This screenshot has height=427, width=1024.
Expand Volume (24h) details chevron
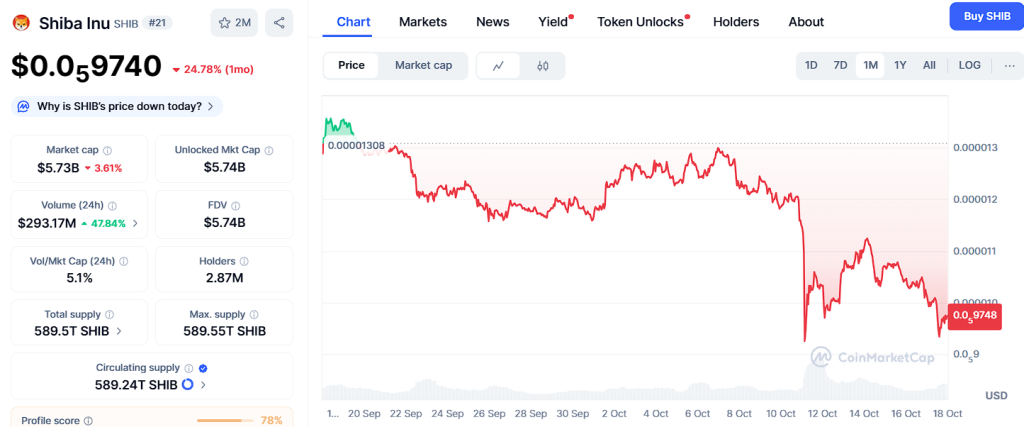pyautogui.click(x=136, y=223)
